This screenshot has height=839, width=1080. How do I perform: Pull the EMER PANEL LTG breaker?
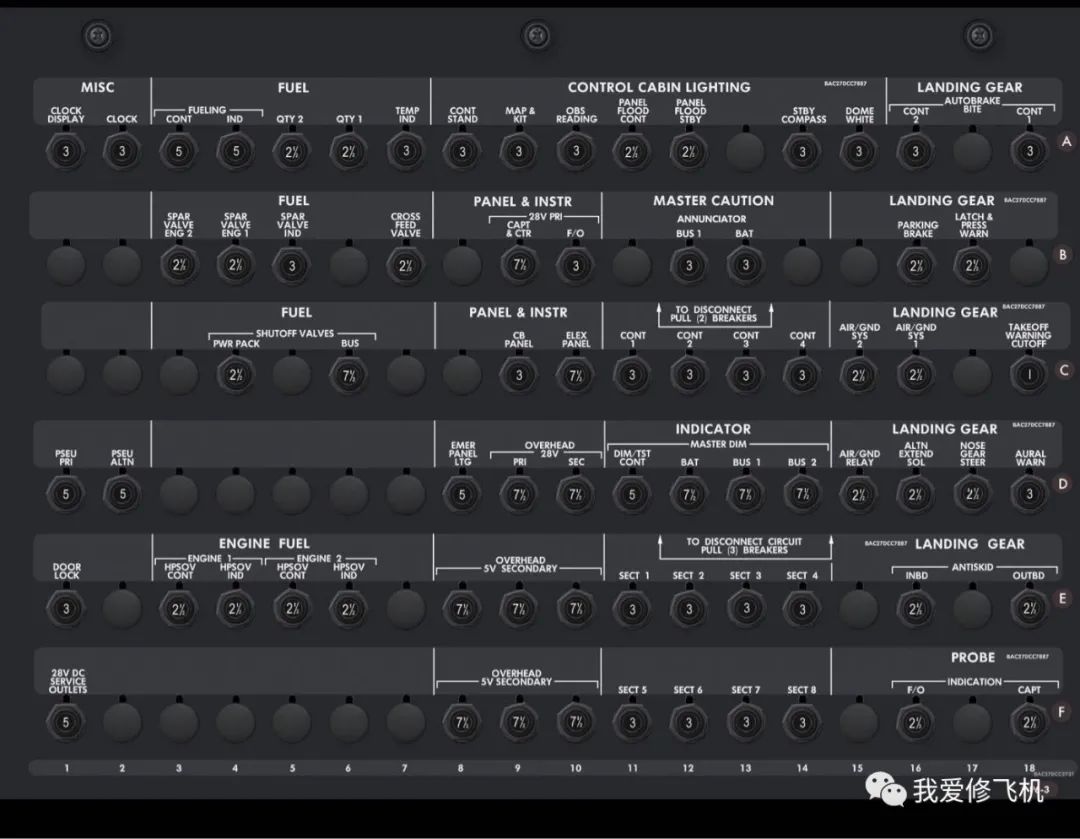[x=462, y=493]
